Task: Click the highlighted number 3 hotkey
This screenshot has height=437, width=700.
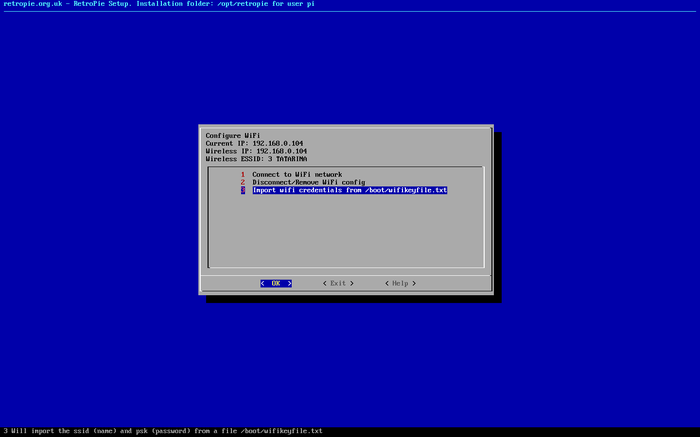Action: pos(242,190)
